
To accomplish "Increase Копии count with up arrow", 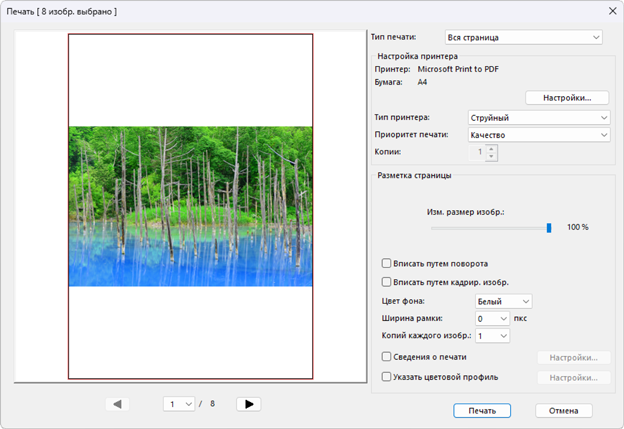I will tap(492, 149).
